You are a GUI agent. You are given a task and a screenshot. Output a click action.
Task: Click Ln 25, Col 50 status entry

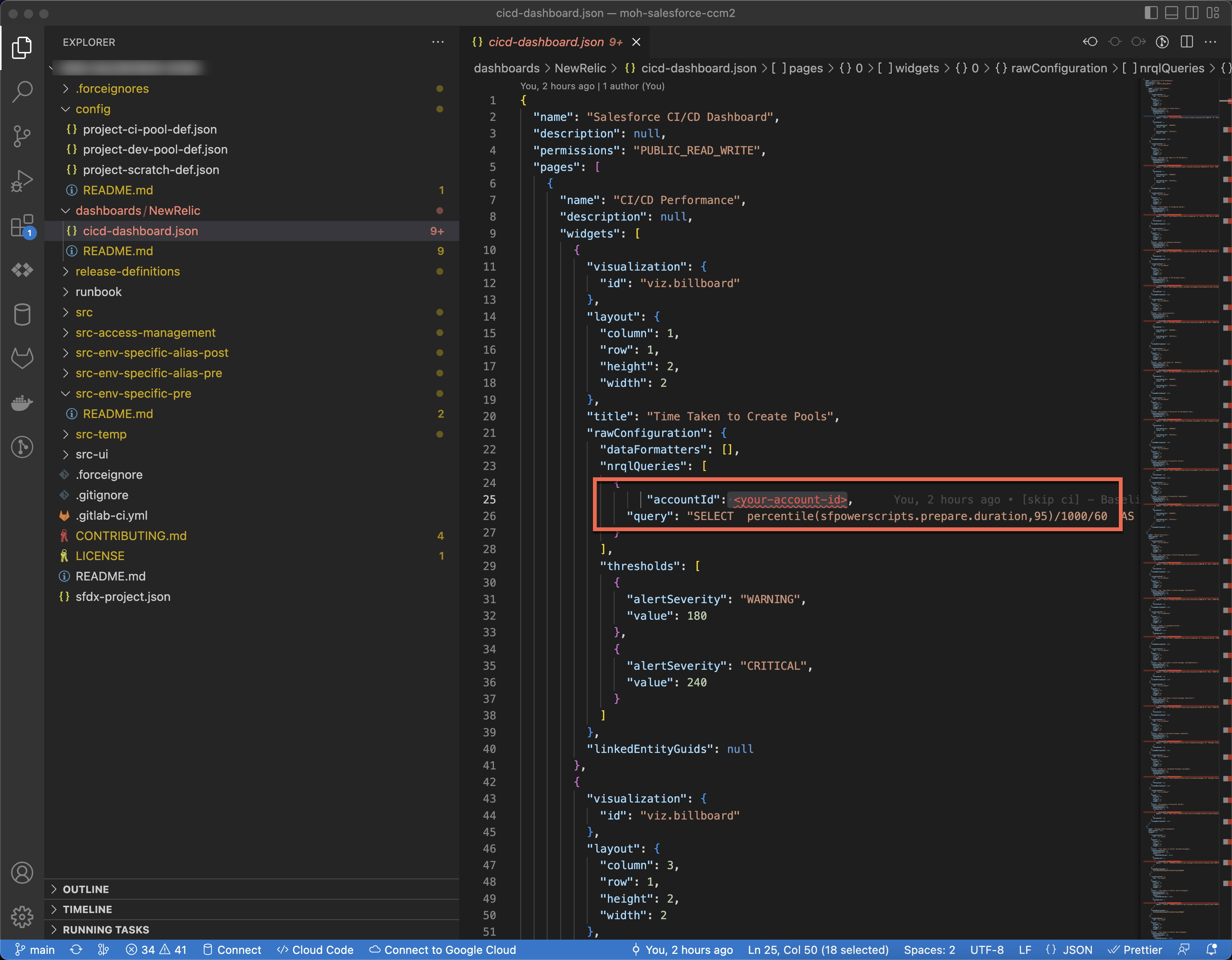[818, 950]
